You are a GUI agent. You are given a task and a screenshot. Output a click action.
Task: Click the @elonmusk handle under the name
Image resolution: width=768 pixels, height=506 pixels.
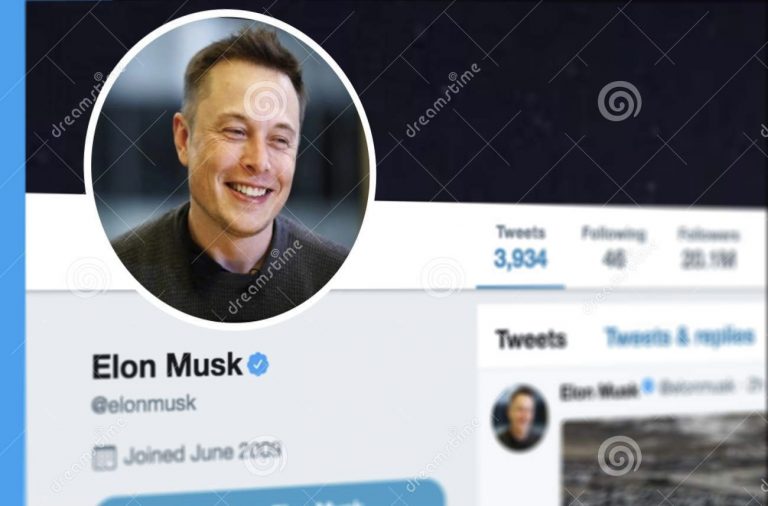(144, 404)
